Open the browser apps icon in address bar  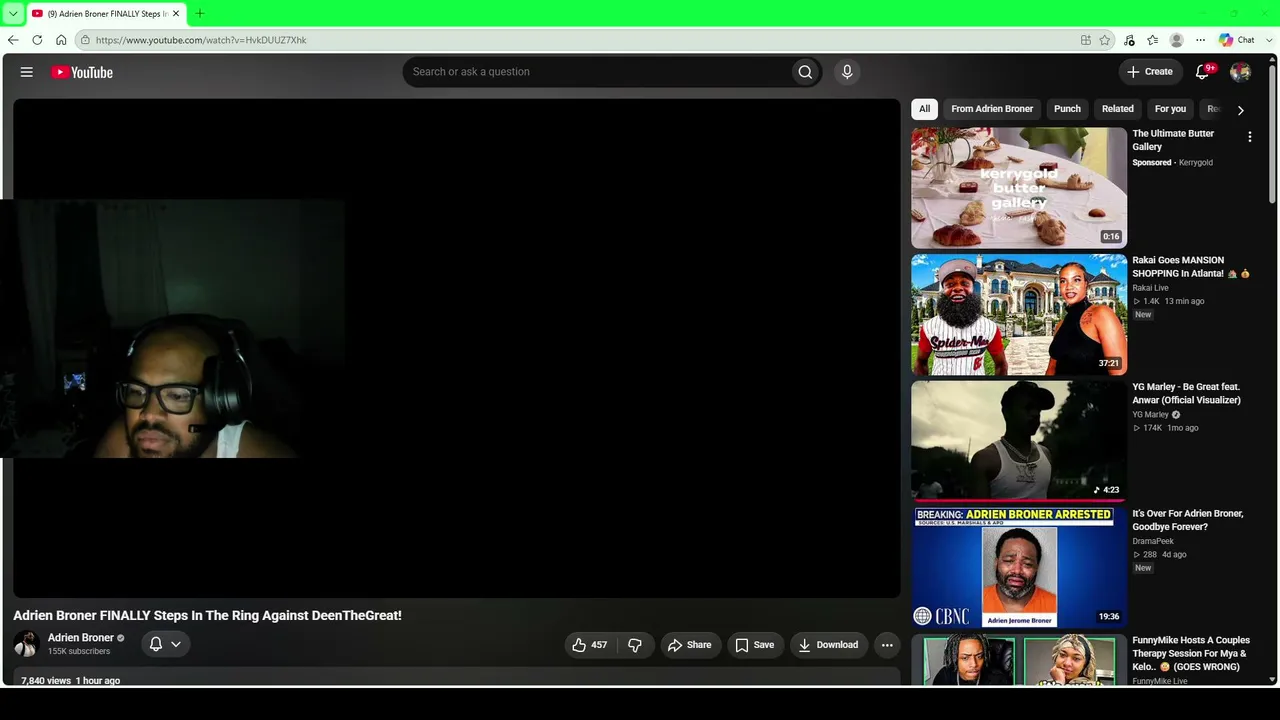tap(1086, 40)
